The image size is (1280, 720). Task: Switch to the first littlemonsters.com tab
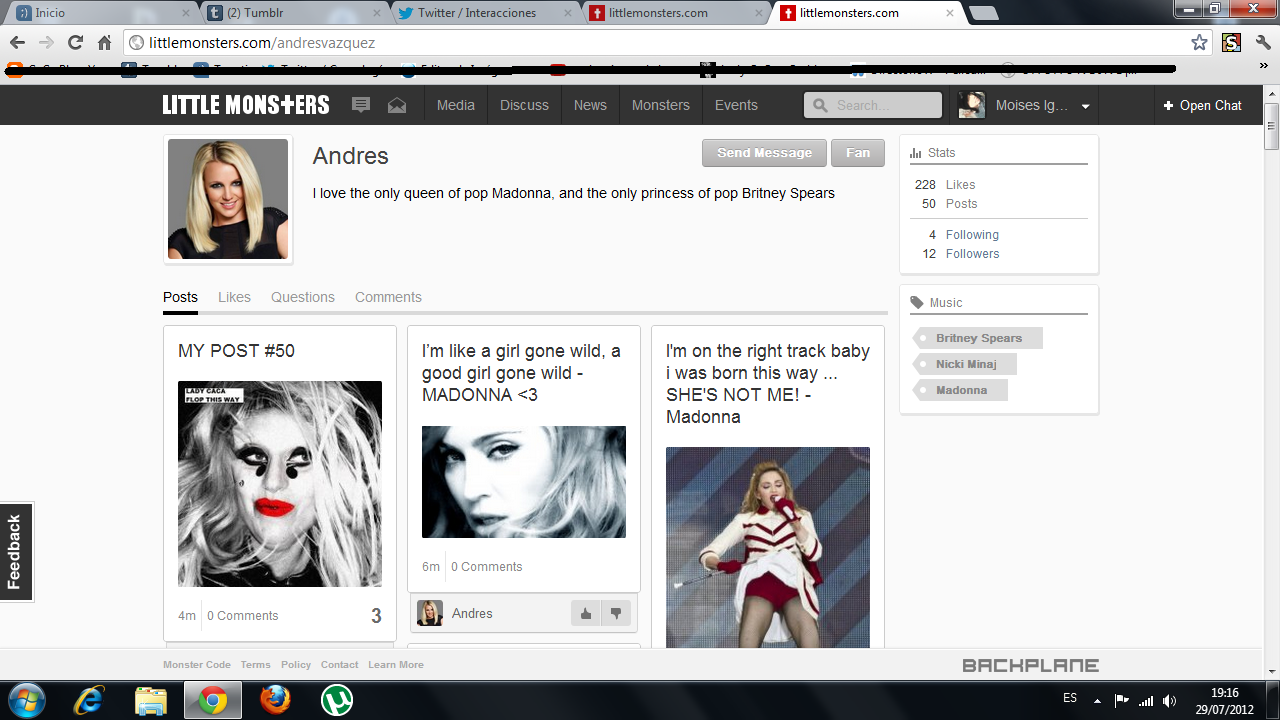click(x=675, y=13)
